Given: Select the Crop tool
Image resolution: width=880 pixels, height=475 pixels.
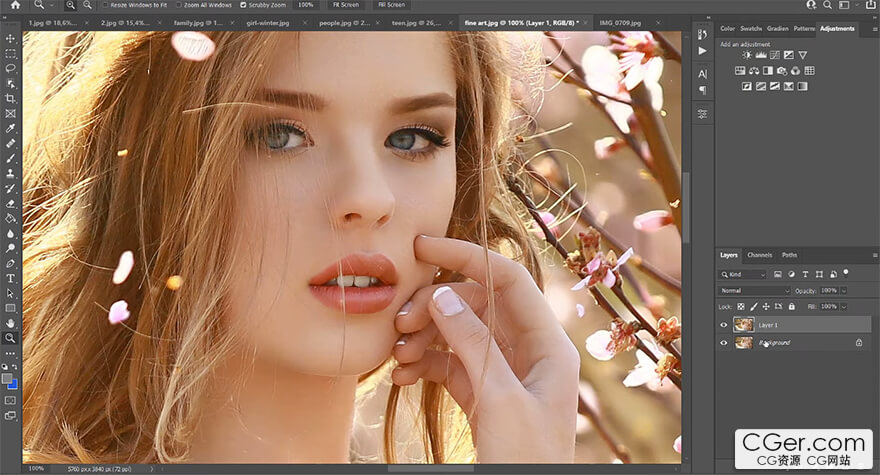Looking at the screenshot, I should click(10, 99).
